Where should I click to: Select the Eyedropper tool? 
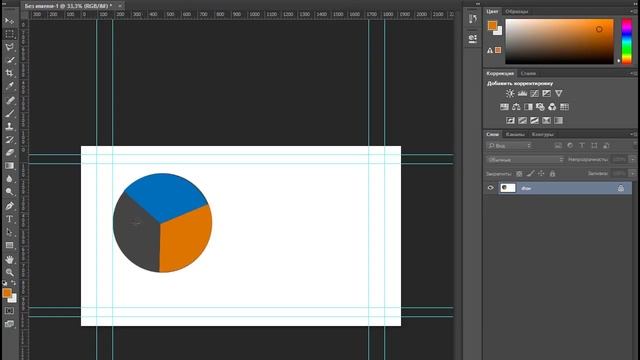click(9, 86)
